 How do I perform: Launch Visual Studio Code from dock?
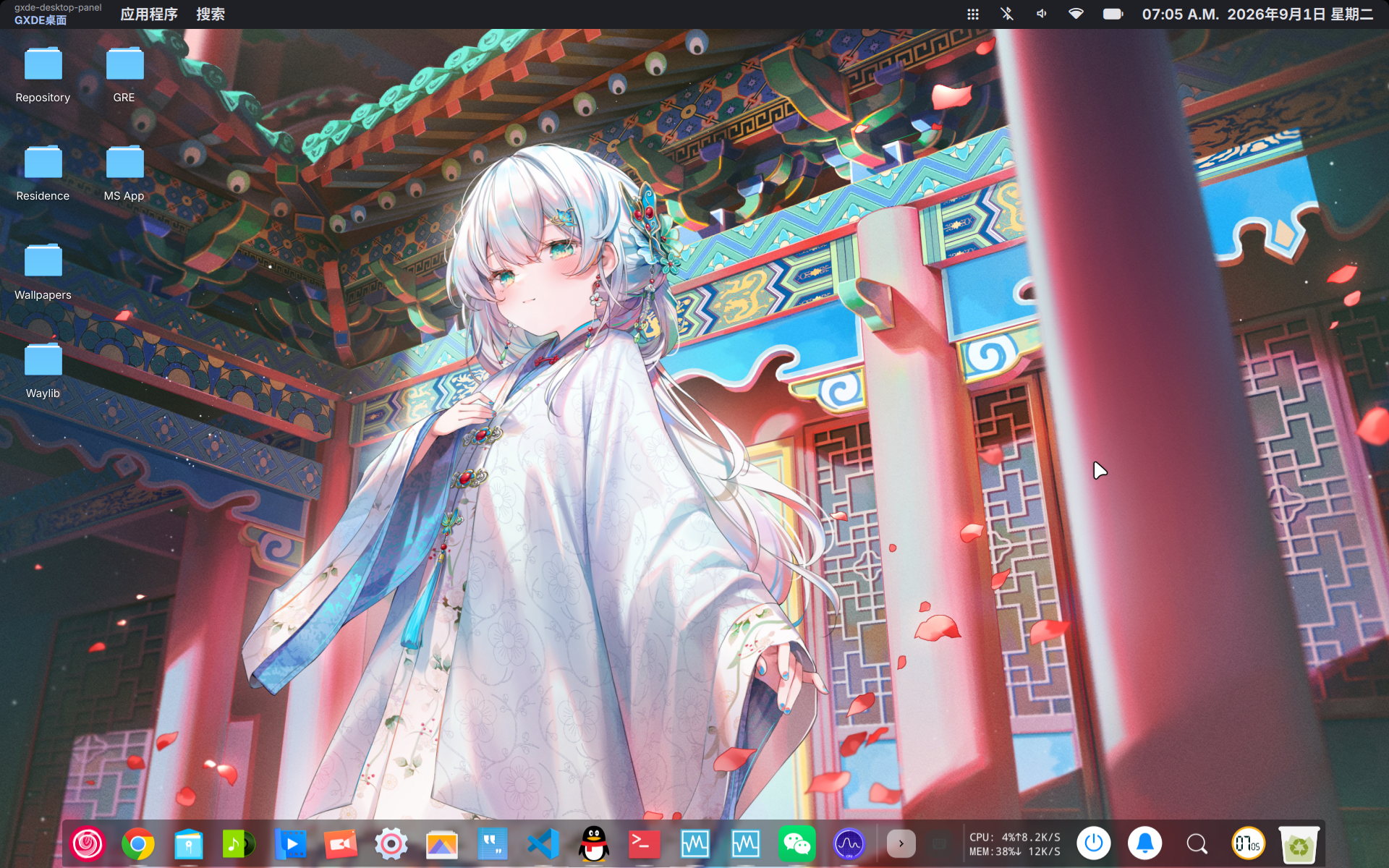point(543,843)
